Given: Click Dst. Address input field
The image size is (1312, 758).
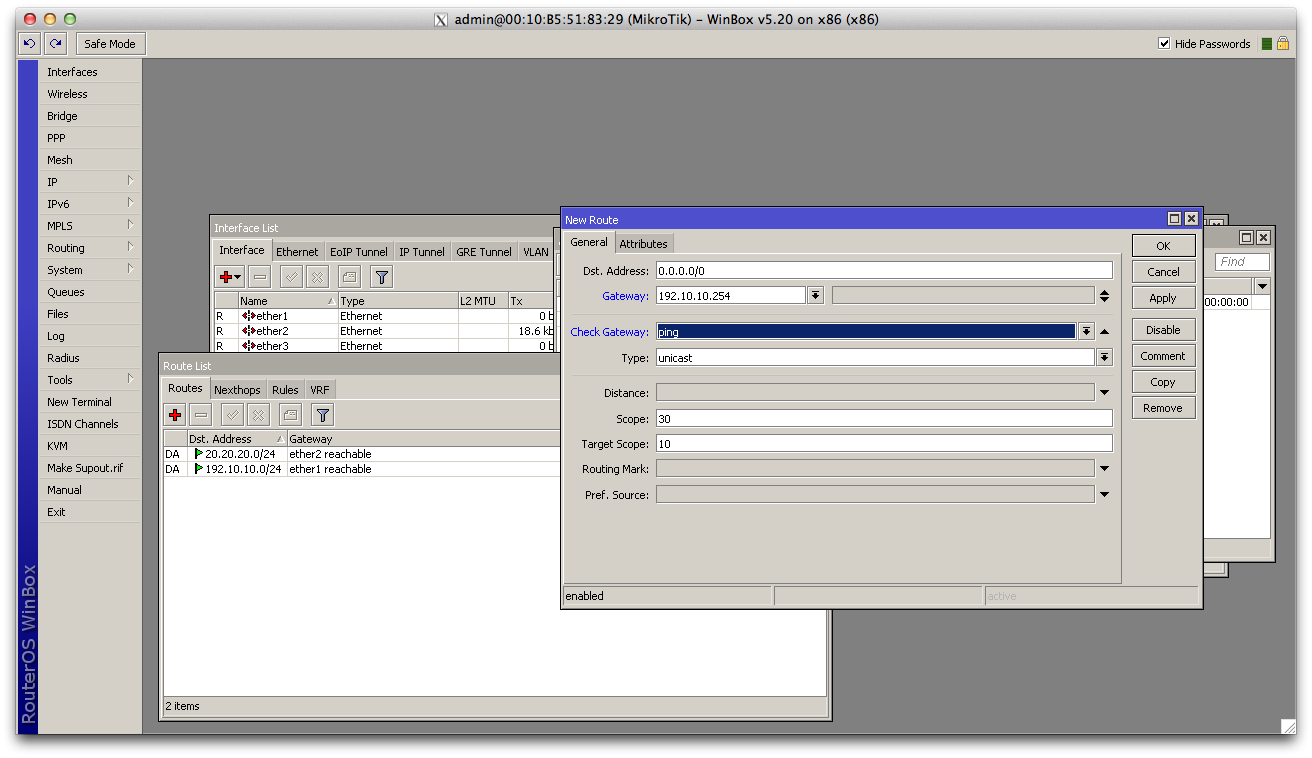Looking at the screenshot, I should (884, 270).
